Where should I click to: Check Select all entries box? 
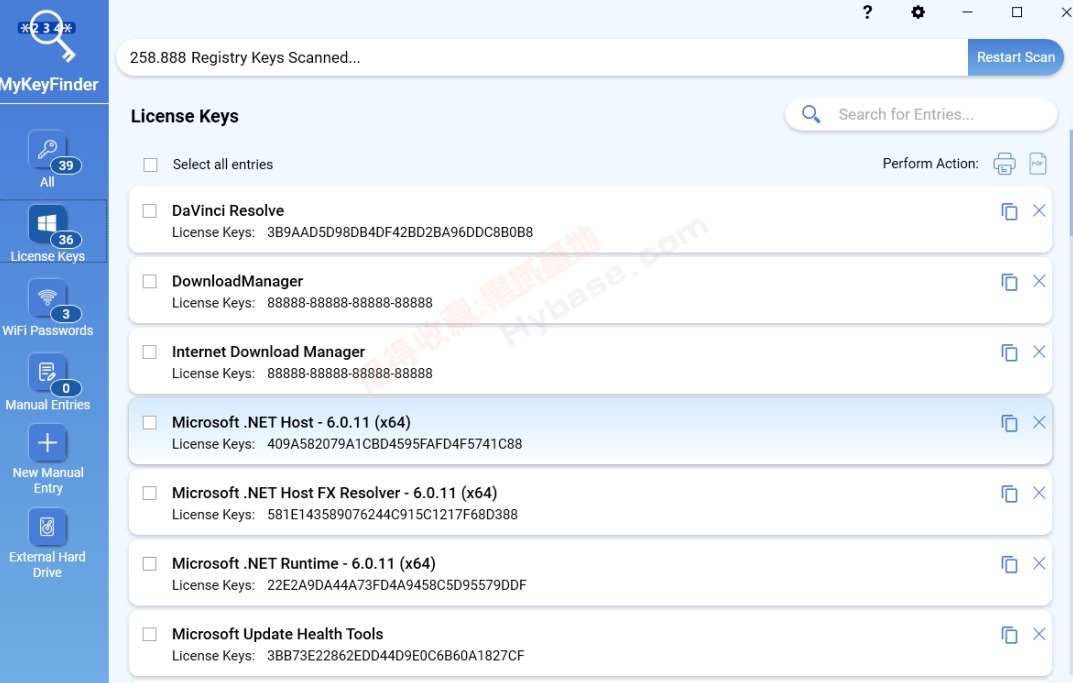[x=151, y=165]
